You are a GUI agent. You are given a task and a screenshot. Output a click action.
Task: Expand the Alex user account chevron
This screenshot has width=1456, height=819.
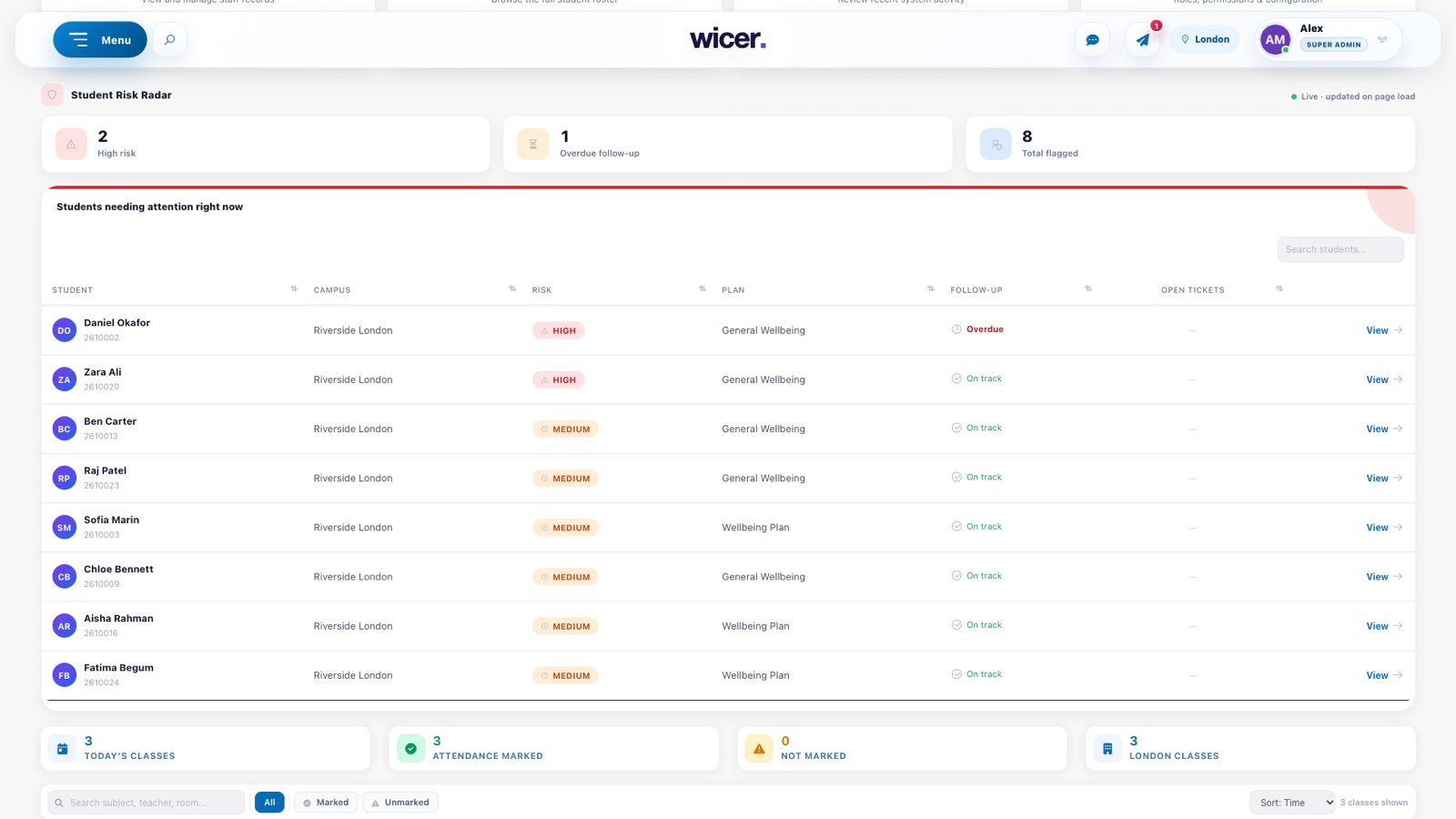tap(1382, 40)
